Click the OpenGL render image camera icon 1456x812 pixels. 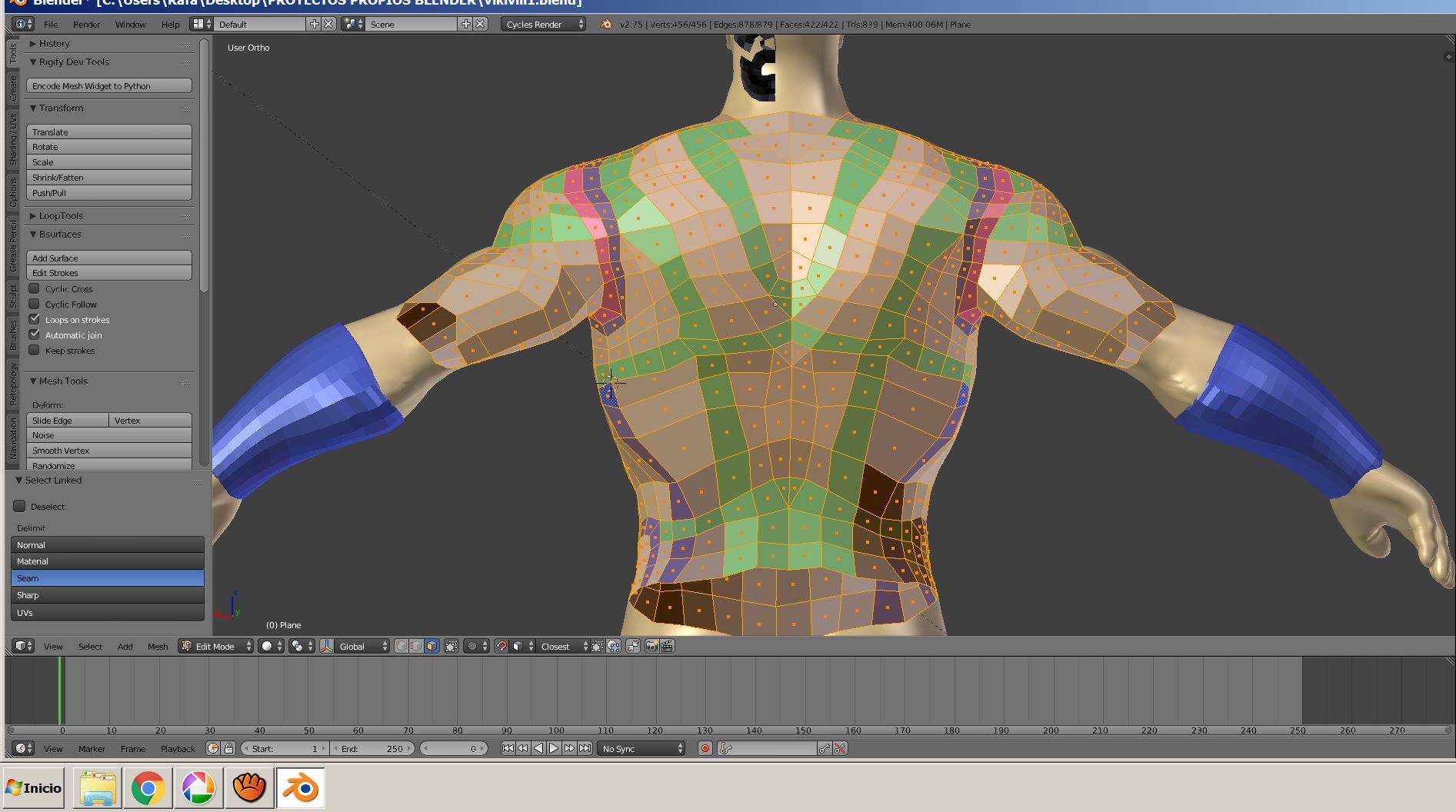[651, 646]
